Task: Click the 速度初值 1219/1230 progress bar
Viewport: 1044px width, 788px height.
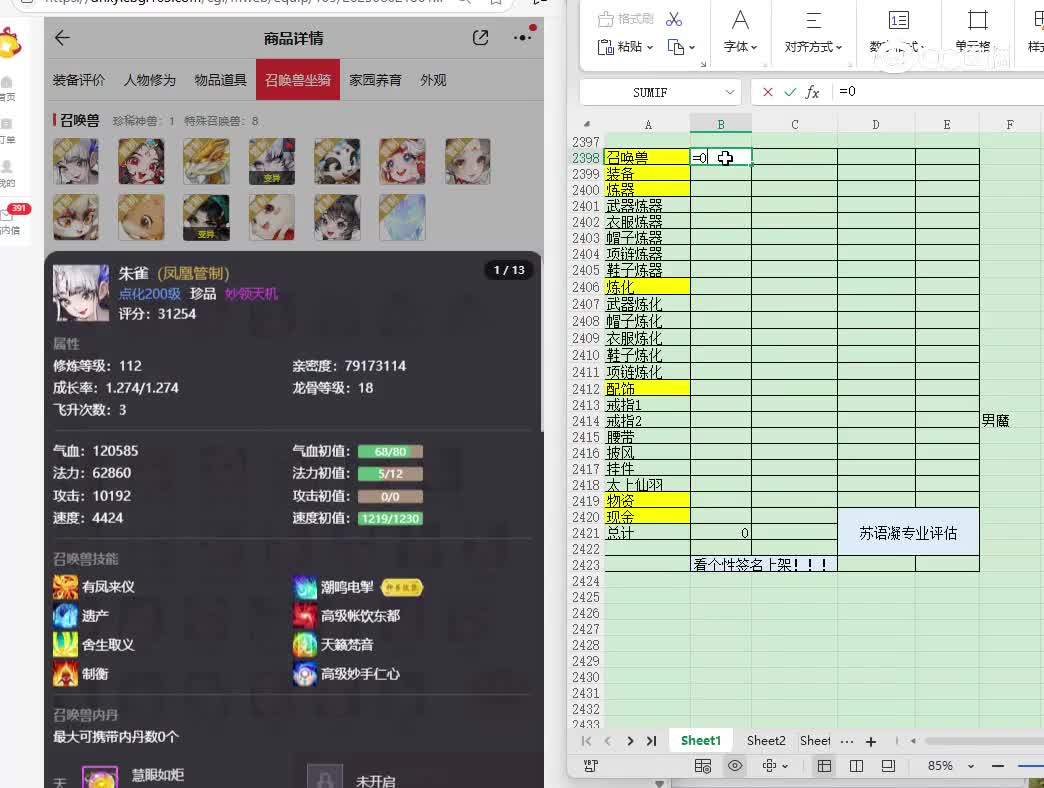Action: point(390,518)
